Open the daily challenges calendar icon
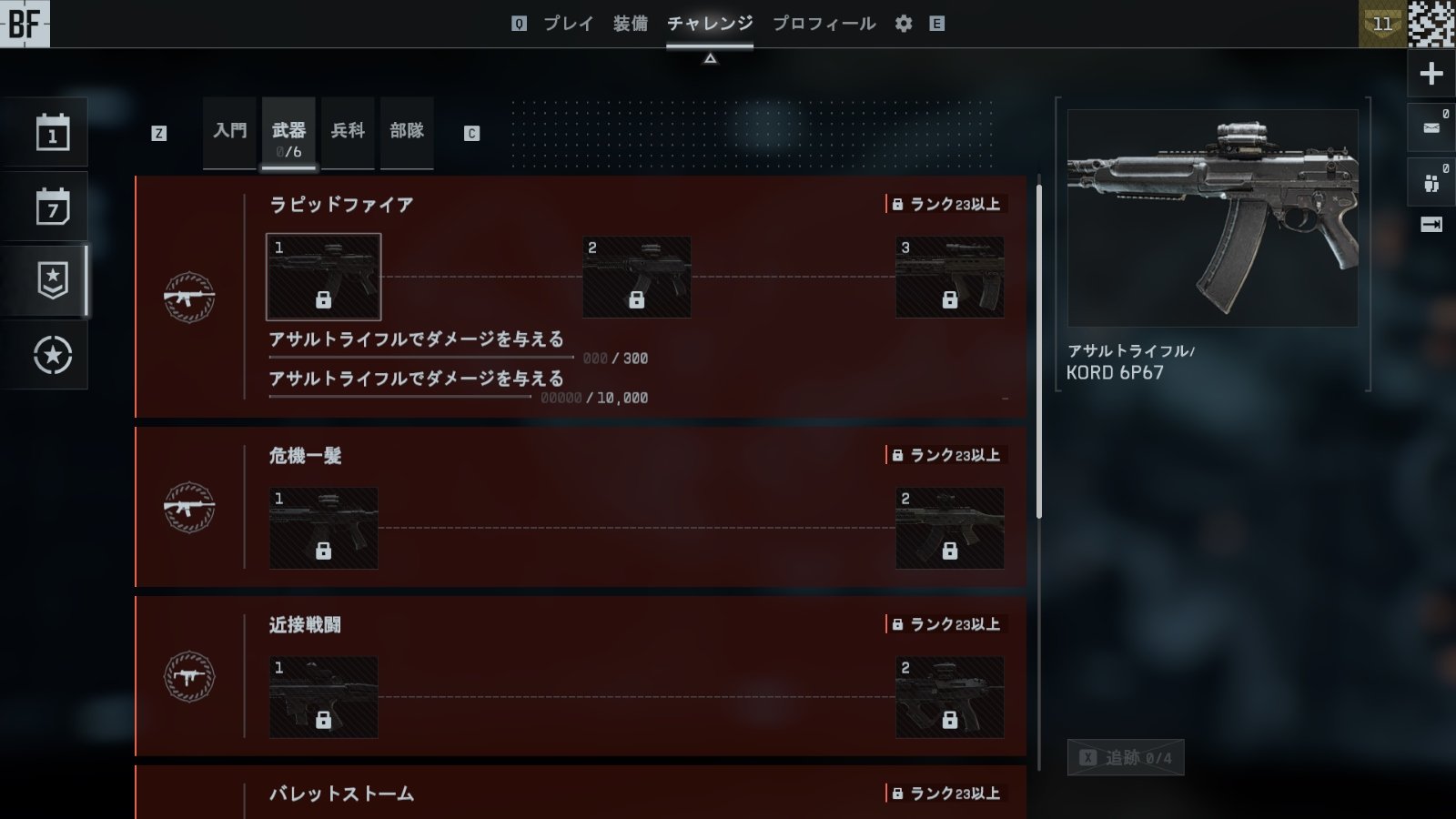Viewport: 1456px width, 819px height. [52, 134]
